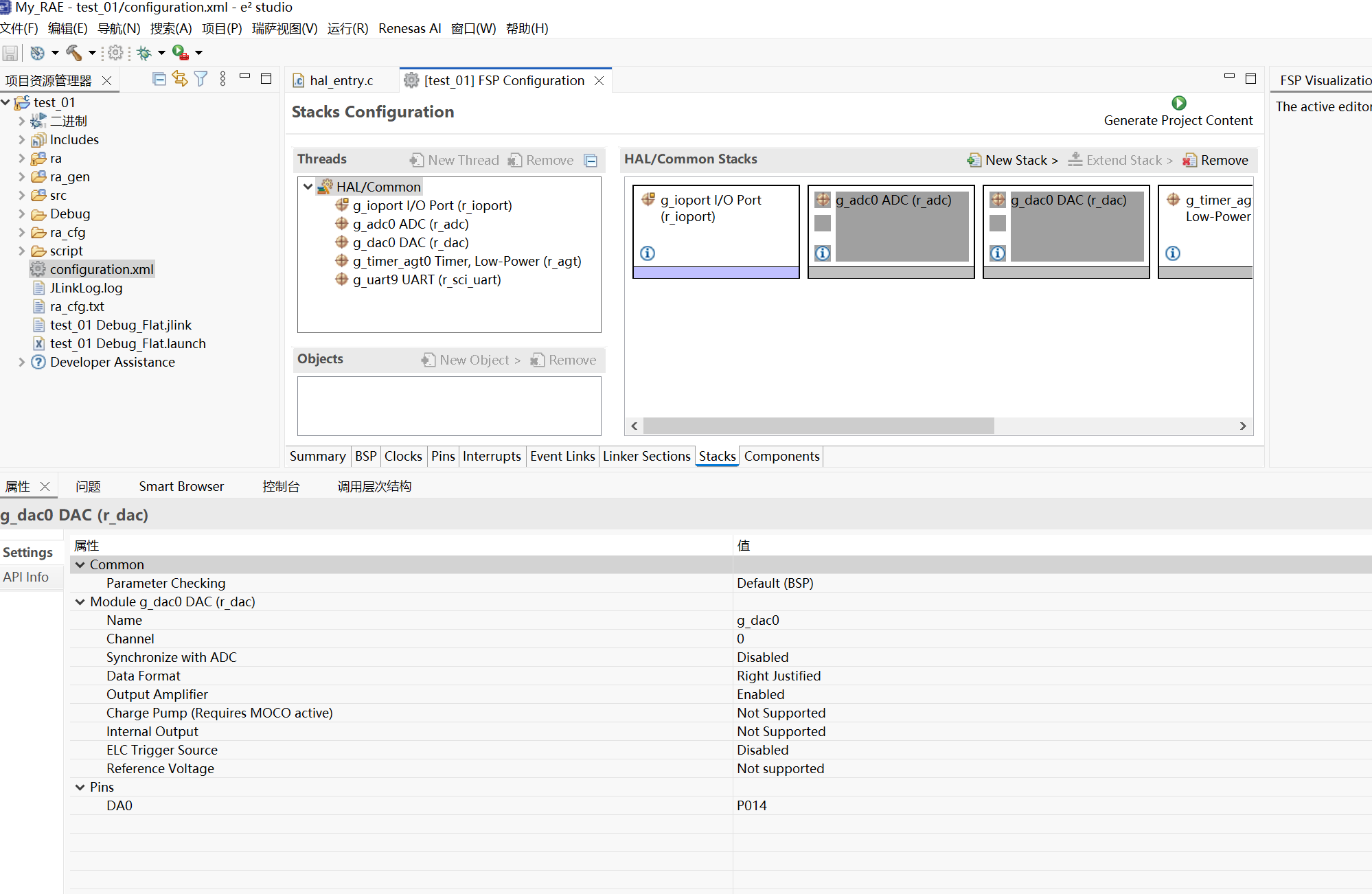The height and width of the screenshot is (894, 1372).
Task: Open project explorer view menu dots
Action: [x=222, y=79]
